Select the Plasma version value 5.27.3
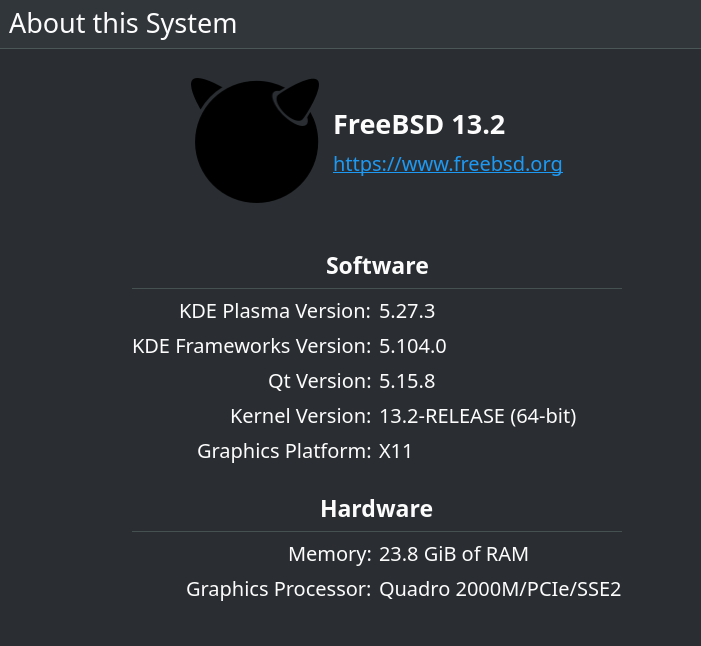Screen dimensions: 701x646 [x=407, y=311]
